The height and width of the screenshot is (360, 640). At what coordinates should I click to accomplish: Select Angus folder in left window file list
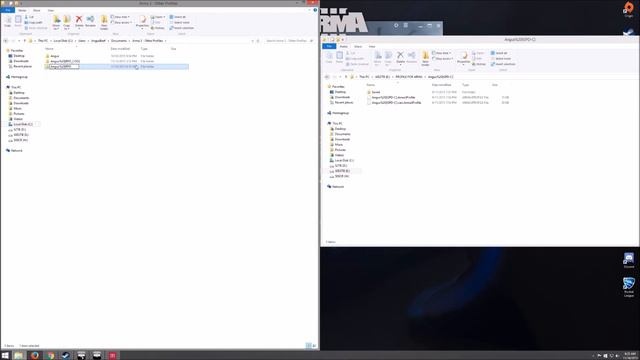pyautogui.click(x=55, y=56)
